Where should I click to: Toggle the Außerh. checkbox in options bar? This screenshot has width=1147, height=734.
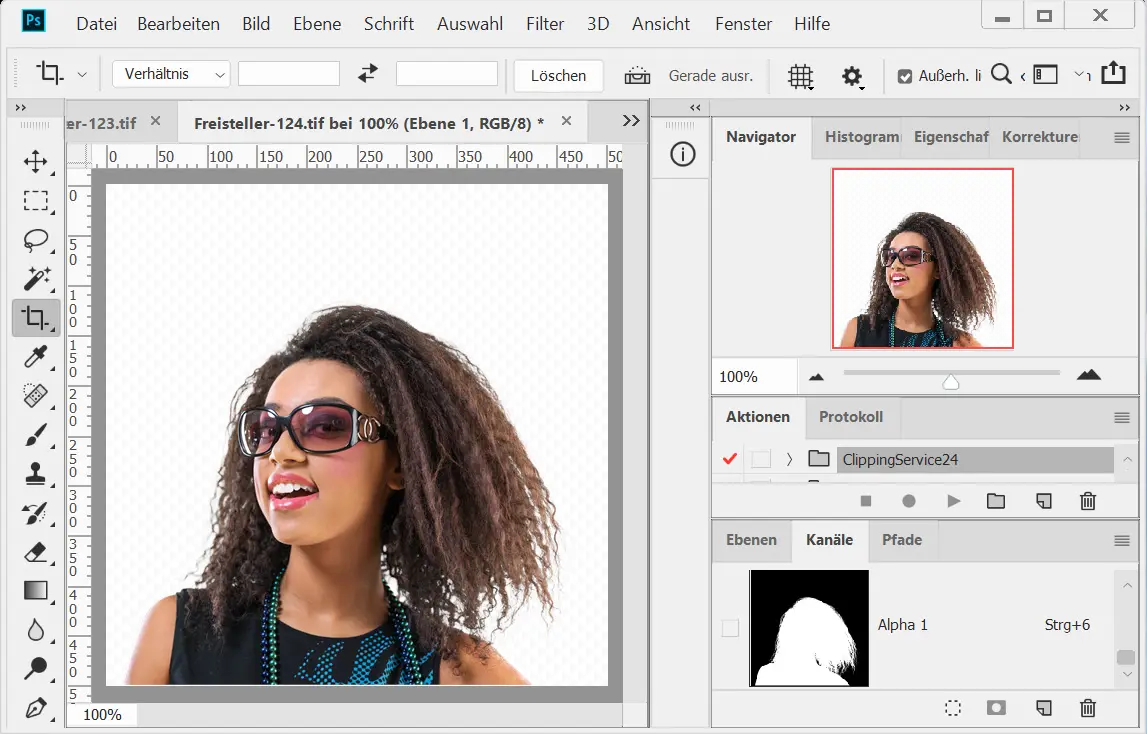(x=905, y=76)
